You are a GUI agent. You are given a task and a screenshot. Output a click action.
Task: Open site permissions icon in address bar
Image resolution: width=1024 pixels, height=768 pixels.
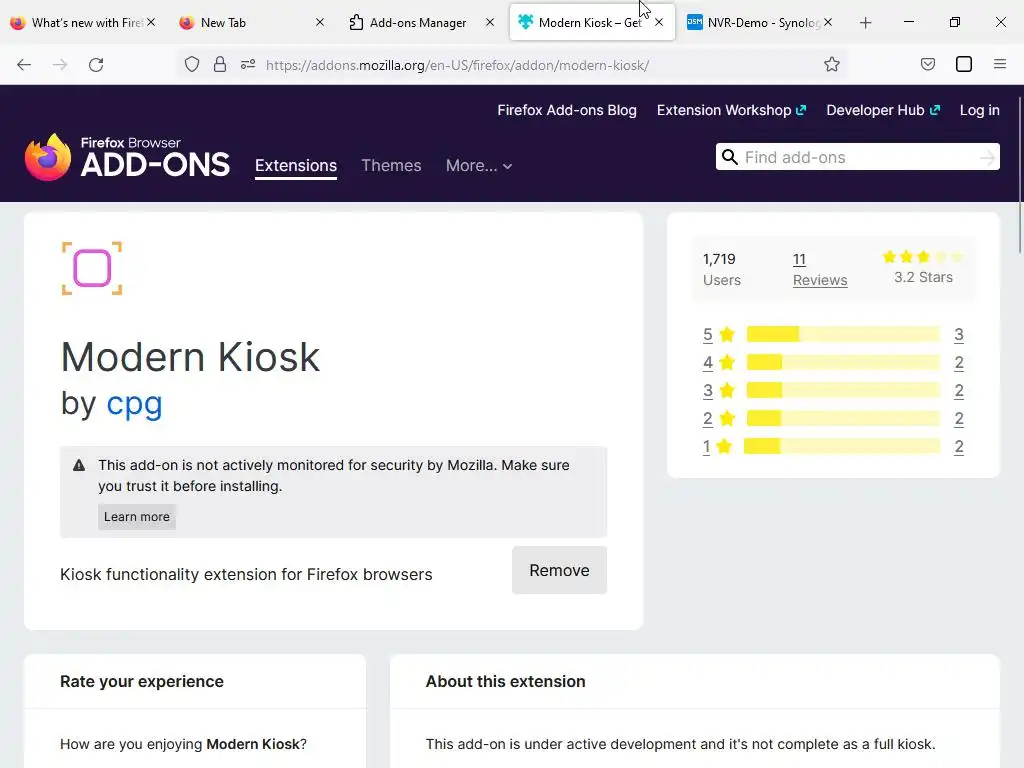point(248,65)
